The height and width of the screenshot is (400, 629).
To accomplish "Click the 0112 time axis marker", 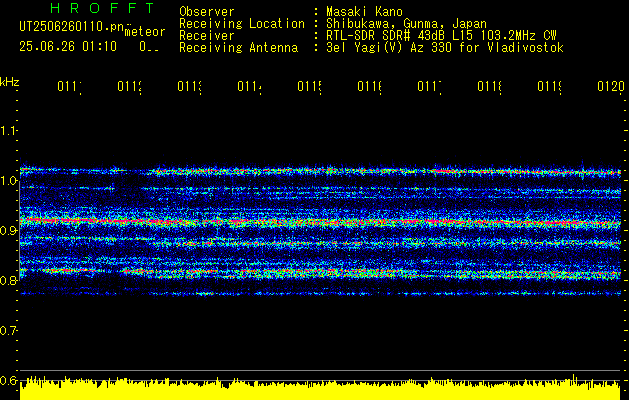I will [130, 87].
